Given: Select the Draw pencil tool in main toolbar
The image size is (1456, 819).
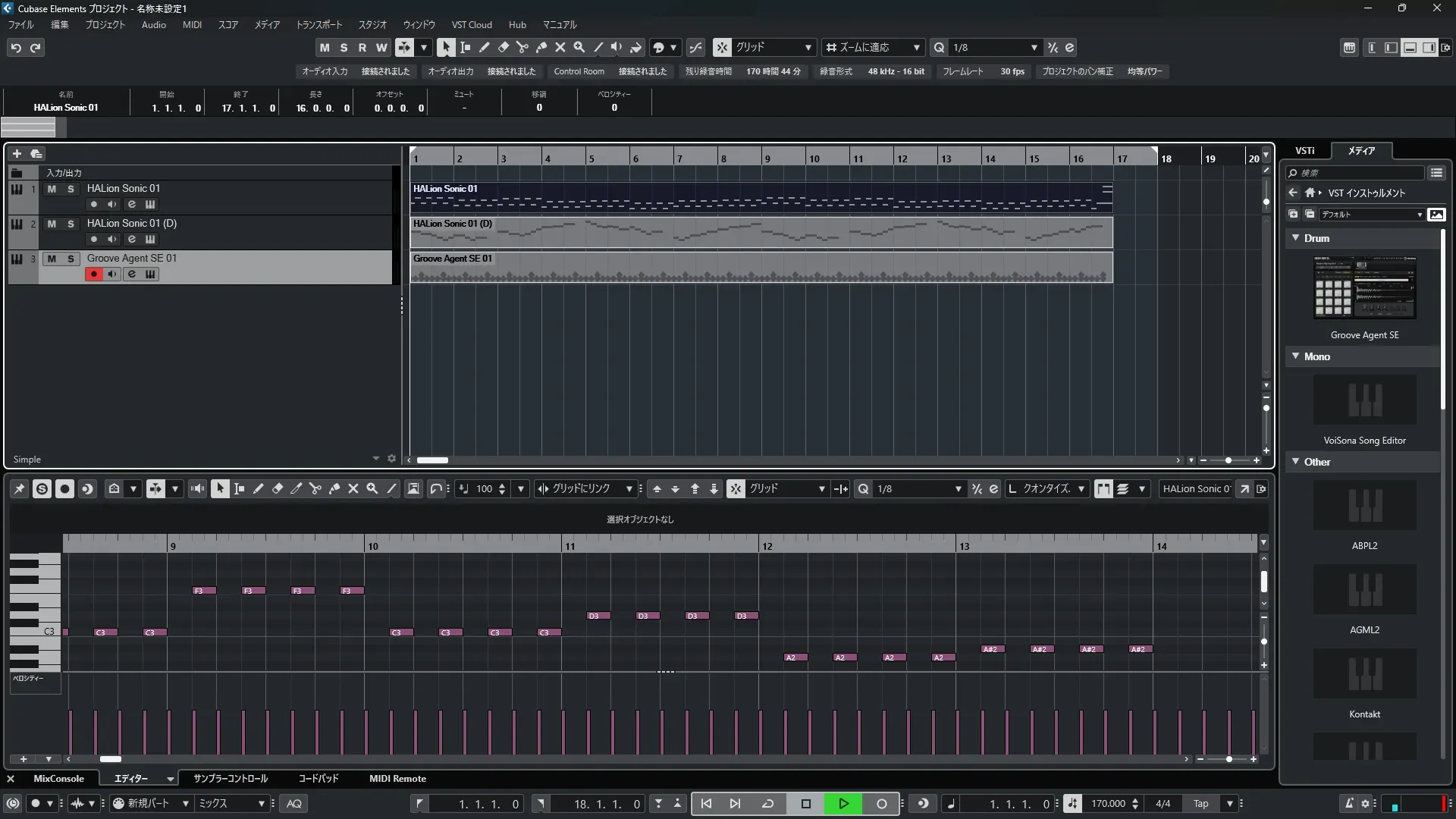Looking at the screenshot, I should pos(484,47).
